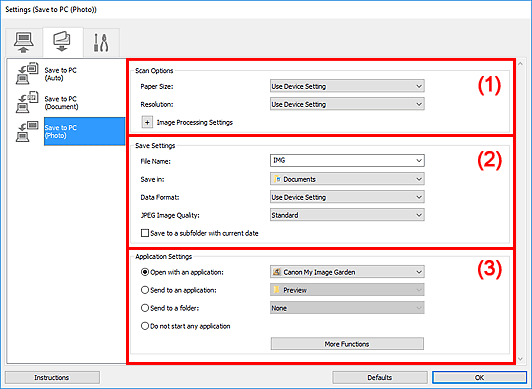Select Open with an application radio button

point(145,272)
